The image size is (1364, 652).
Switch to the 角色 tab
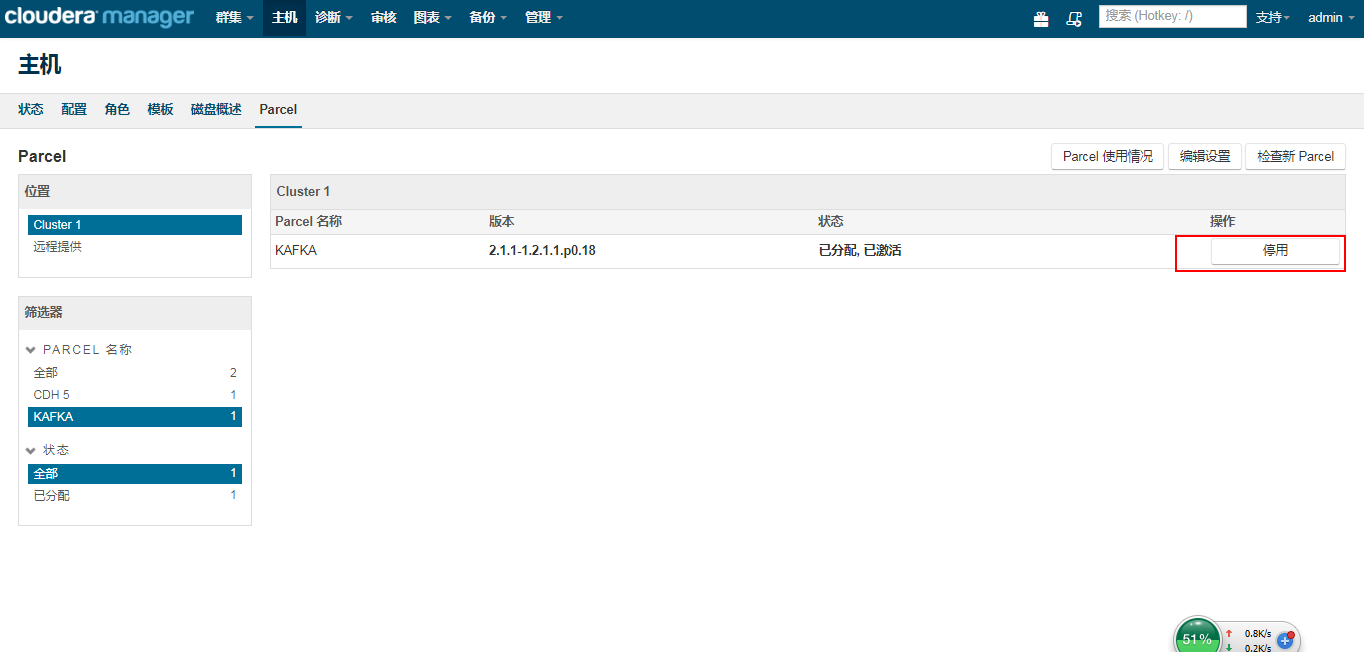tap(117, 110)
